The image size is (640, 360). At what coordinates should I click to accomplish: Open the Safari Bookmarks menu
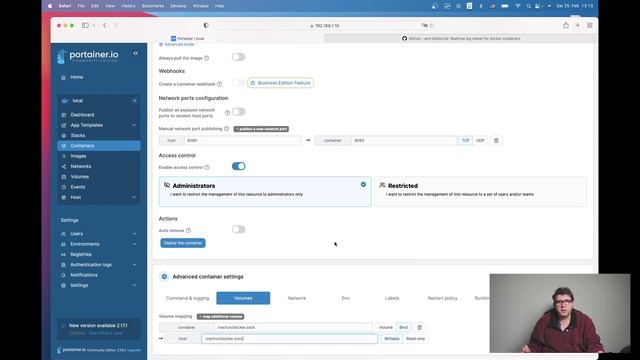point(153,6)
